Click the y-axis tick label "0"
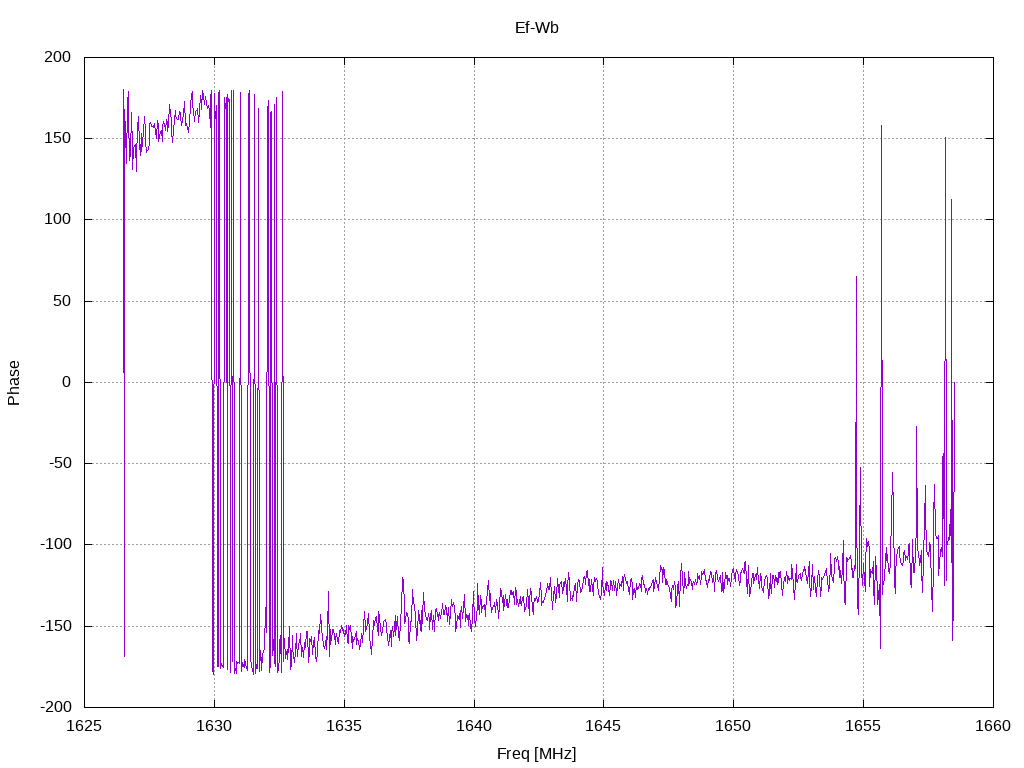The height and width of the screenshot is (768, 1024). pyautogui.click(x=67, y=382)
